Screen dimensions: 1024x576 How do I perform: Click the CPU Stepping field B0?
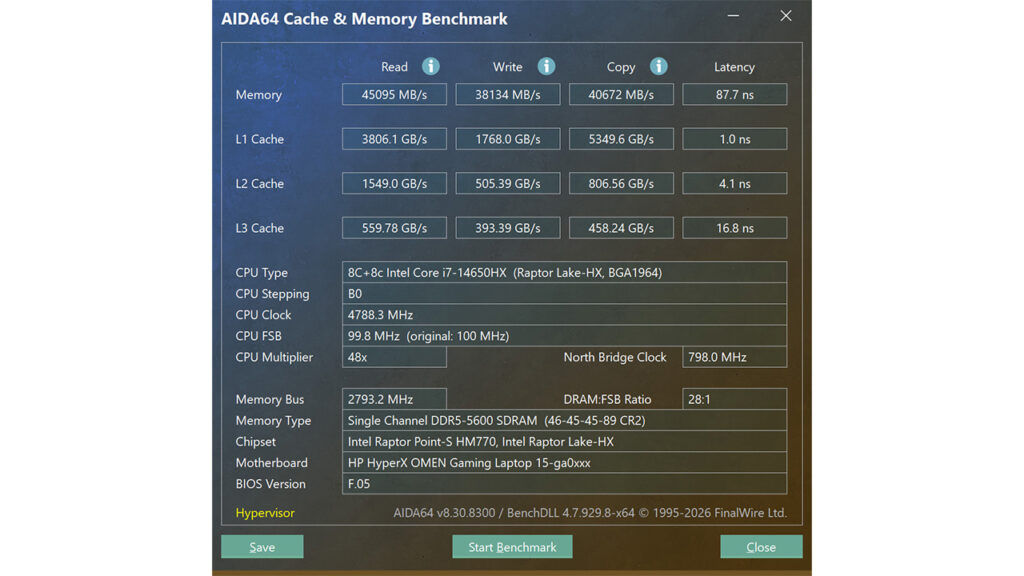tap(564, 293)
